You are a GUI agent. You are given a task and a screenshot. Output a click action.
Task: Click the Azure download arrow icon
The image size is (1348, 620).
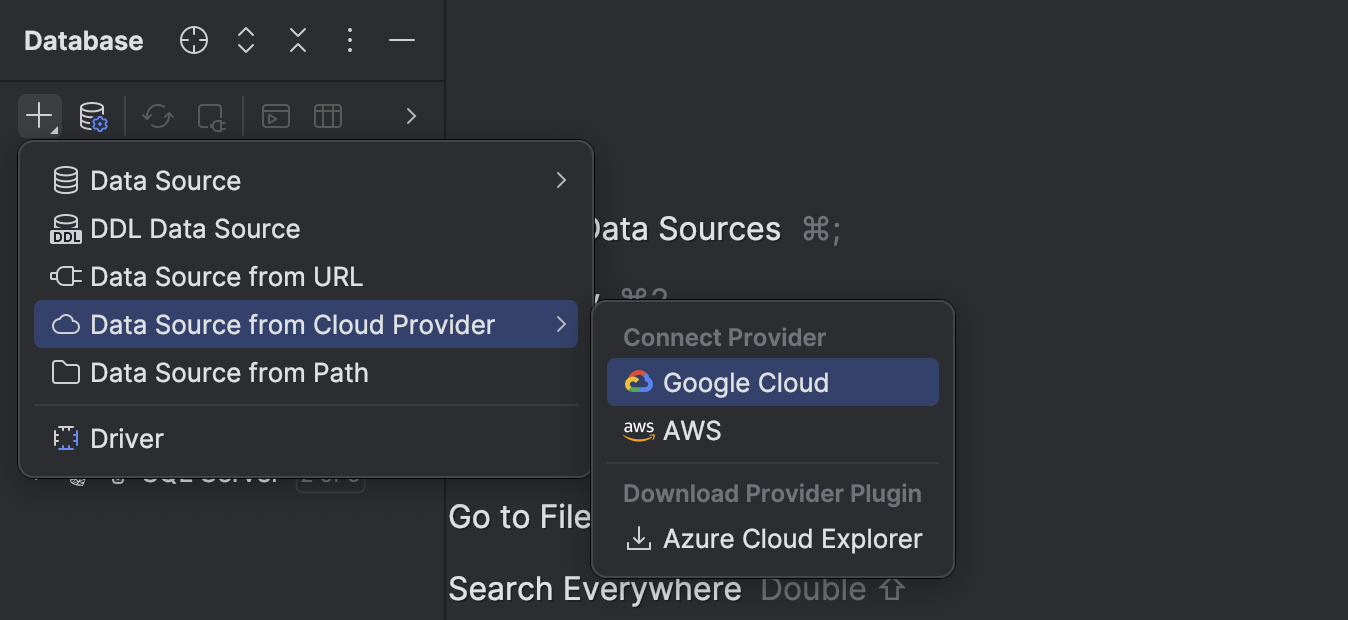pyautogui.click(x=638, y=539)
